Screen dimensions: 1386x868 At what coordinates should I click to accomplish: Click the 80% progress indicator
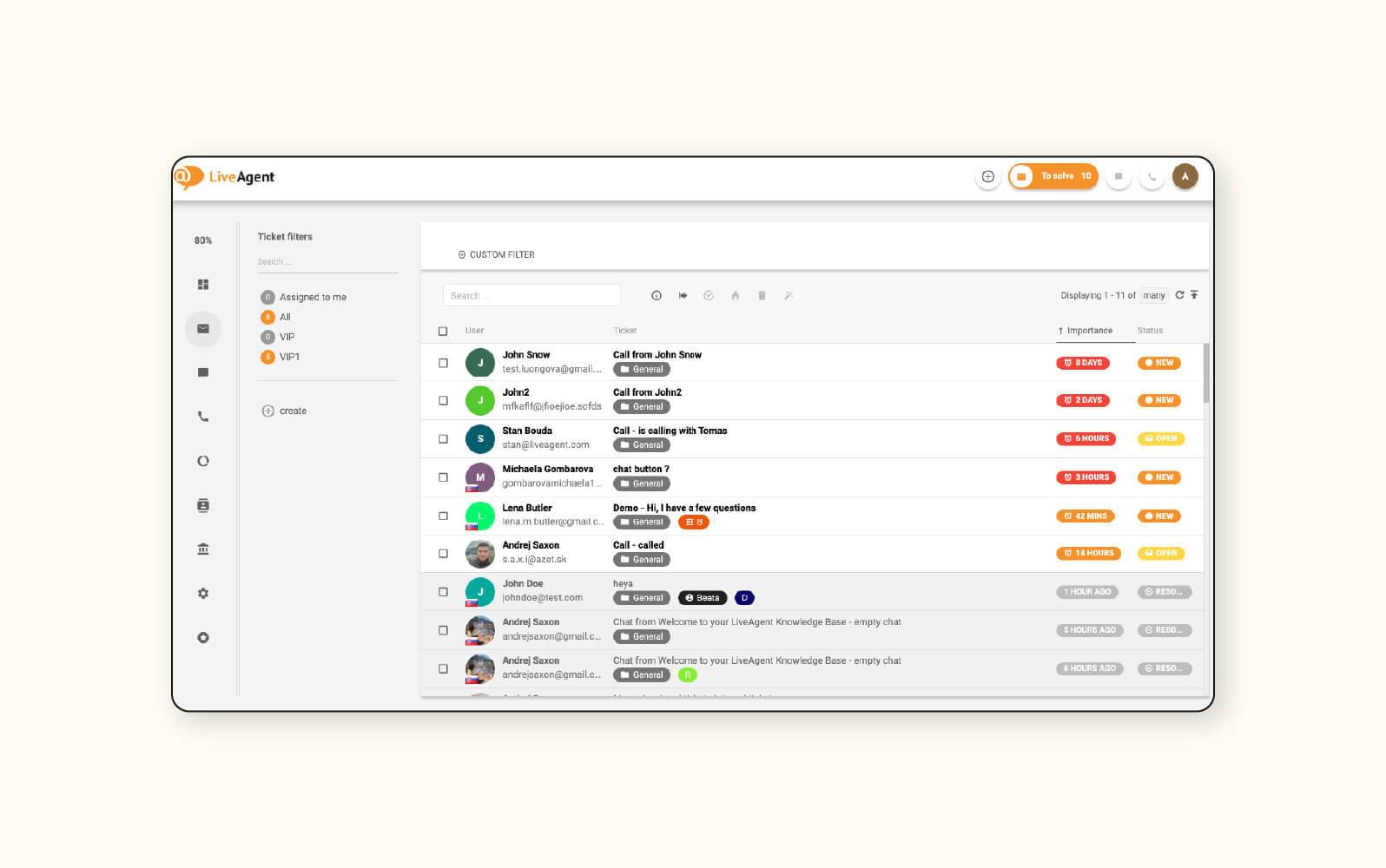click(203, 240)
